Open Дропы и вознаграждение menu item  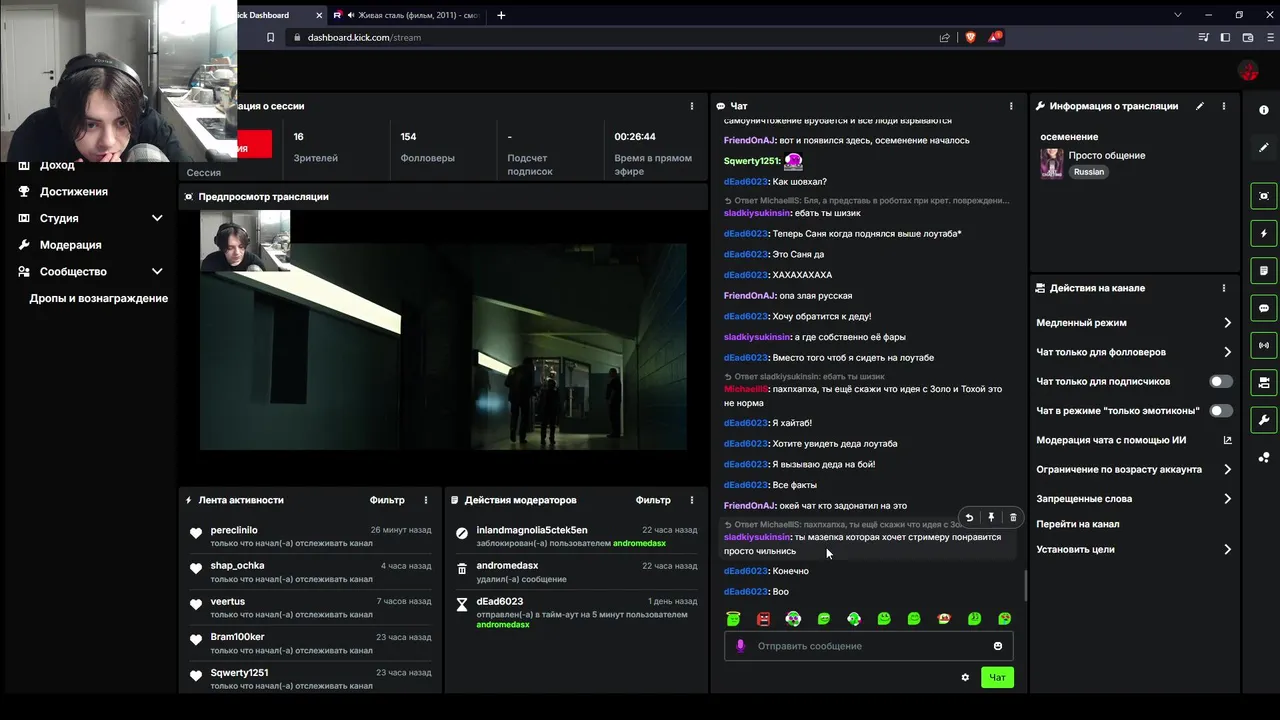click(x=99, y=298)
